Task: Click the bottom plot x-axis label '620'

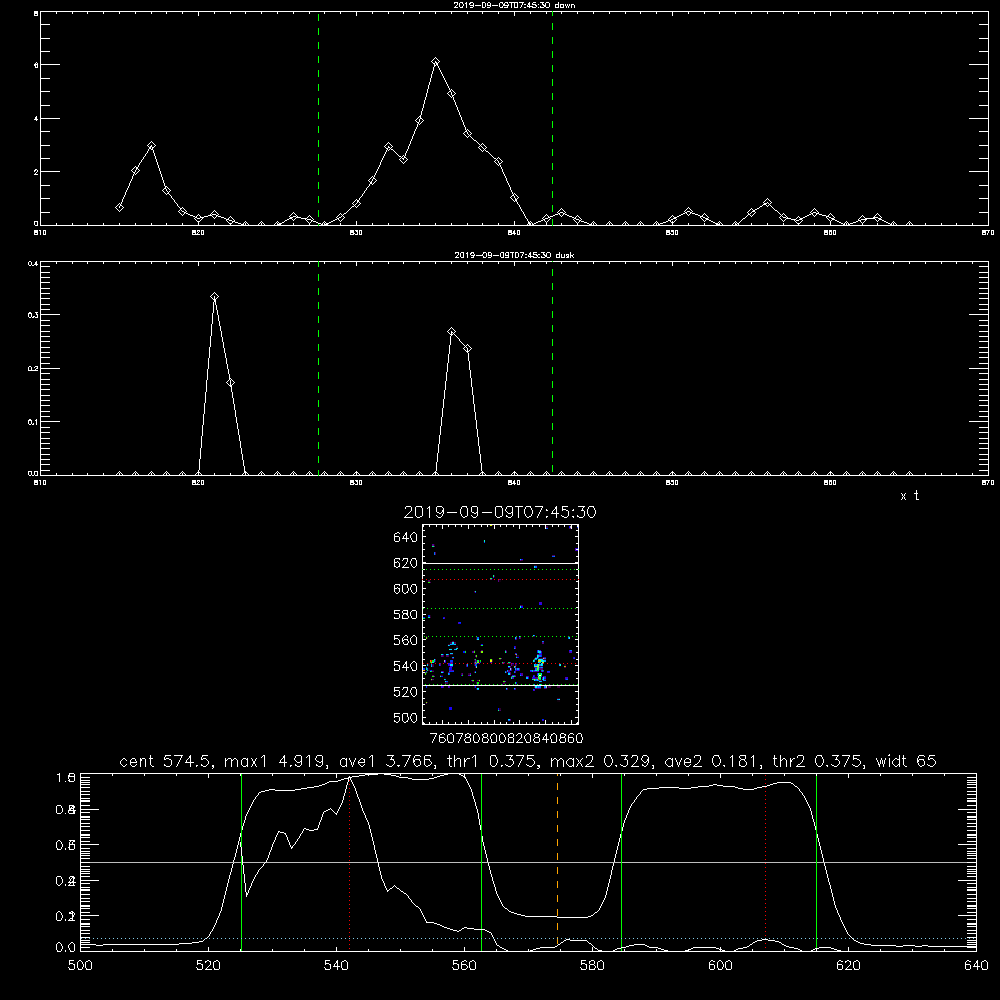Action: click(848, 966)
